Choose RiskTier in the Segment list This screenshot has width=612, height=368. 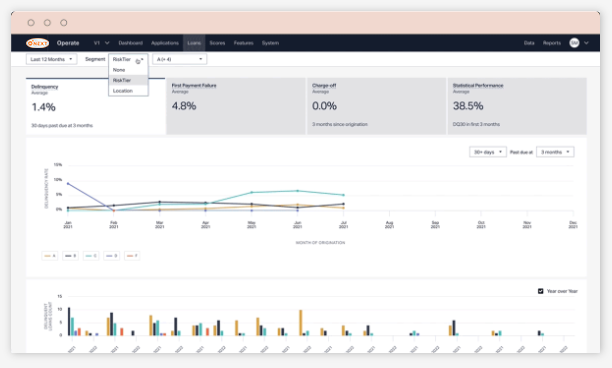tap(128, 80)
